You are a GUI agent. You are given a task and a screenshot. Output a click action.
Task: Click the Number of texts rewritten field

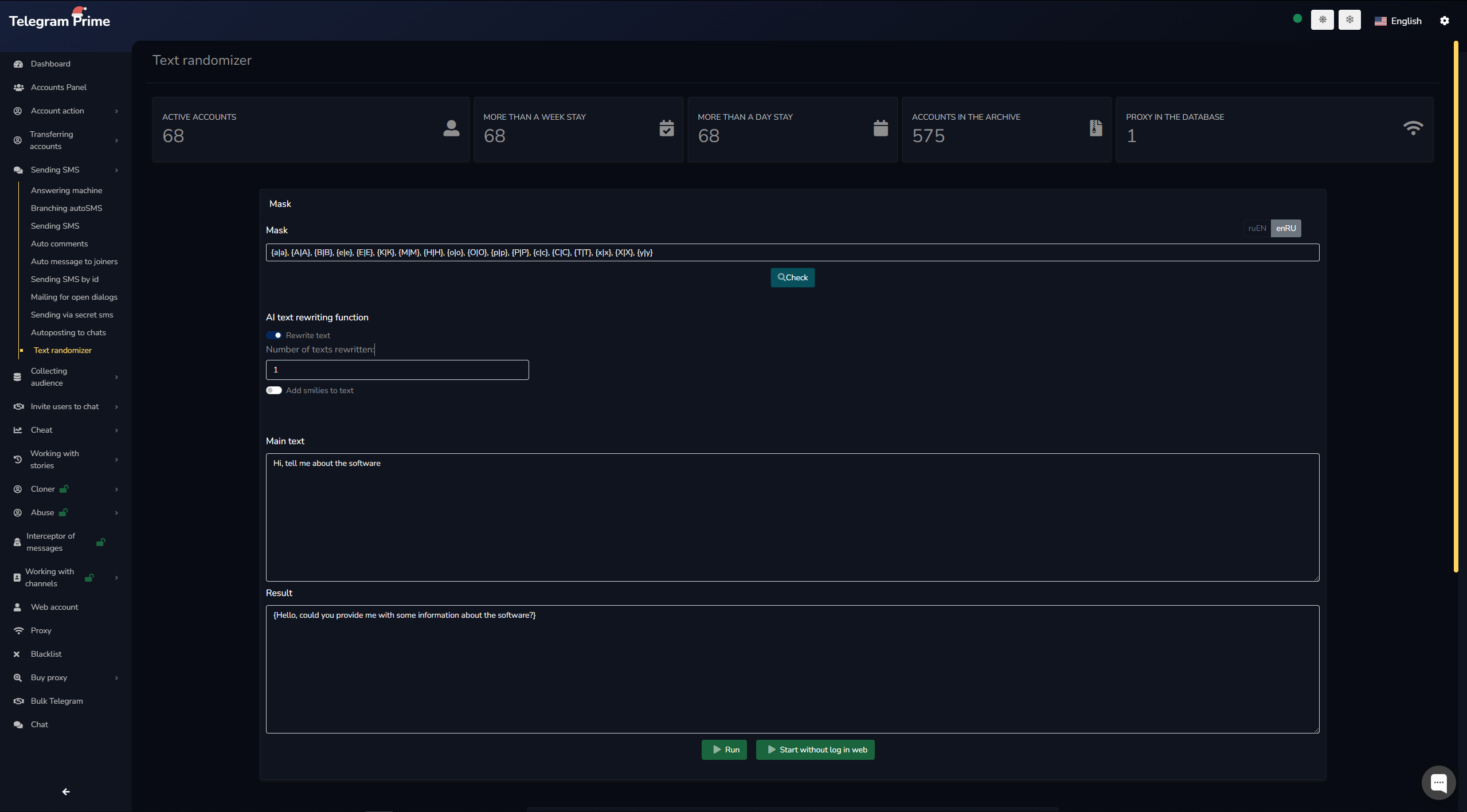click(397, 370)
